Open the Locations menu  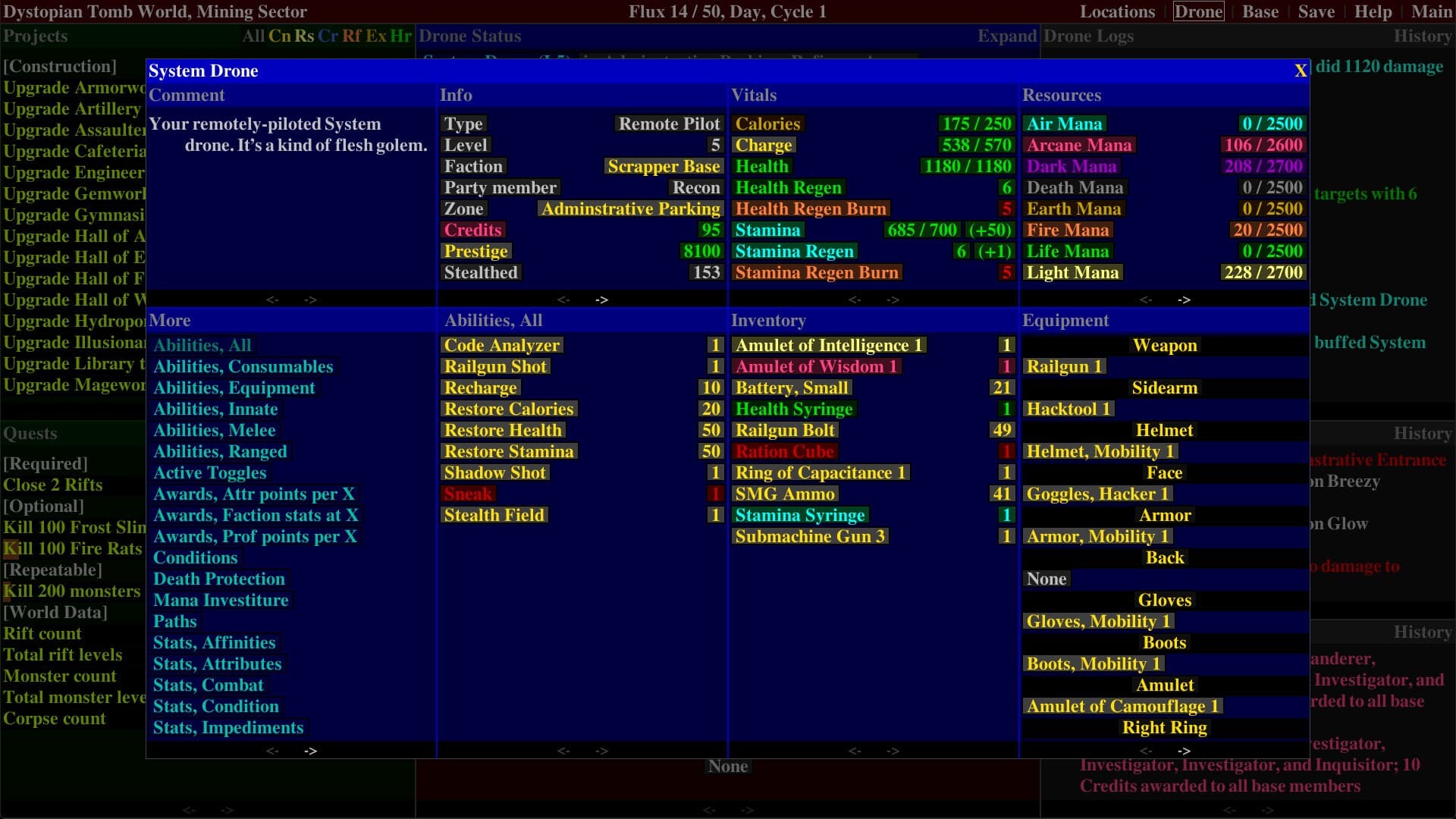click(x=1117, y=12)
